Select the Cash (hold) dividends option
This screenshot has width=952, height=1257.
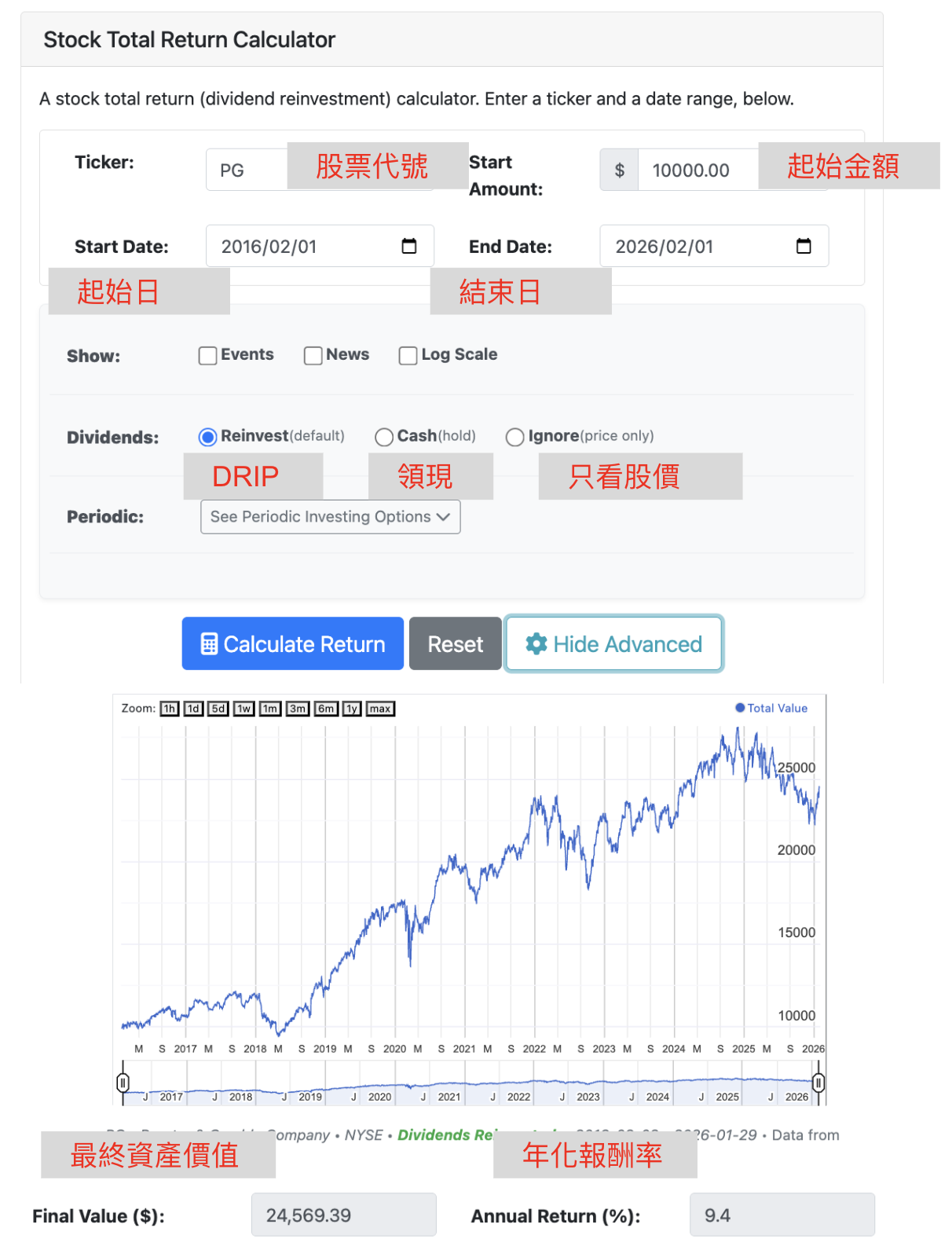(384, 437)
